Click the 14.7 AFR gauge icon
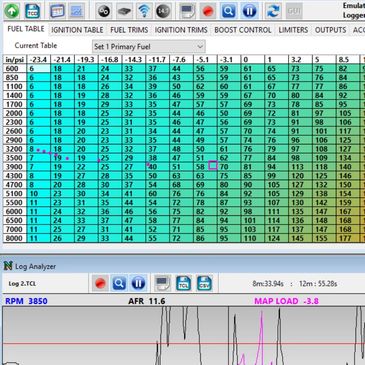 point(163,11)
